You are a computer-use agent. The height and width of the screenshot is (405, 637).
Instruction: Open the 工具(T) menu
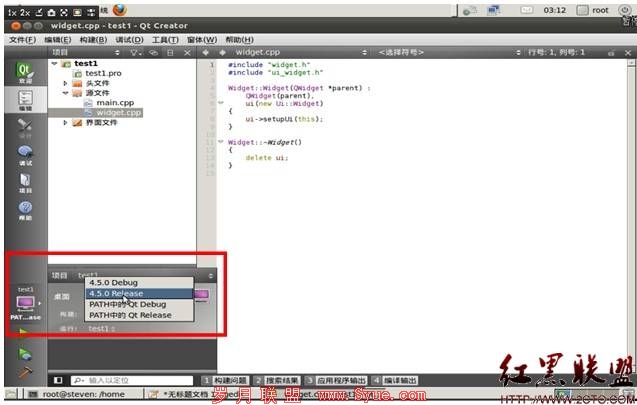click(x=165, y=40)
